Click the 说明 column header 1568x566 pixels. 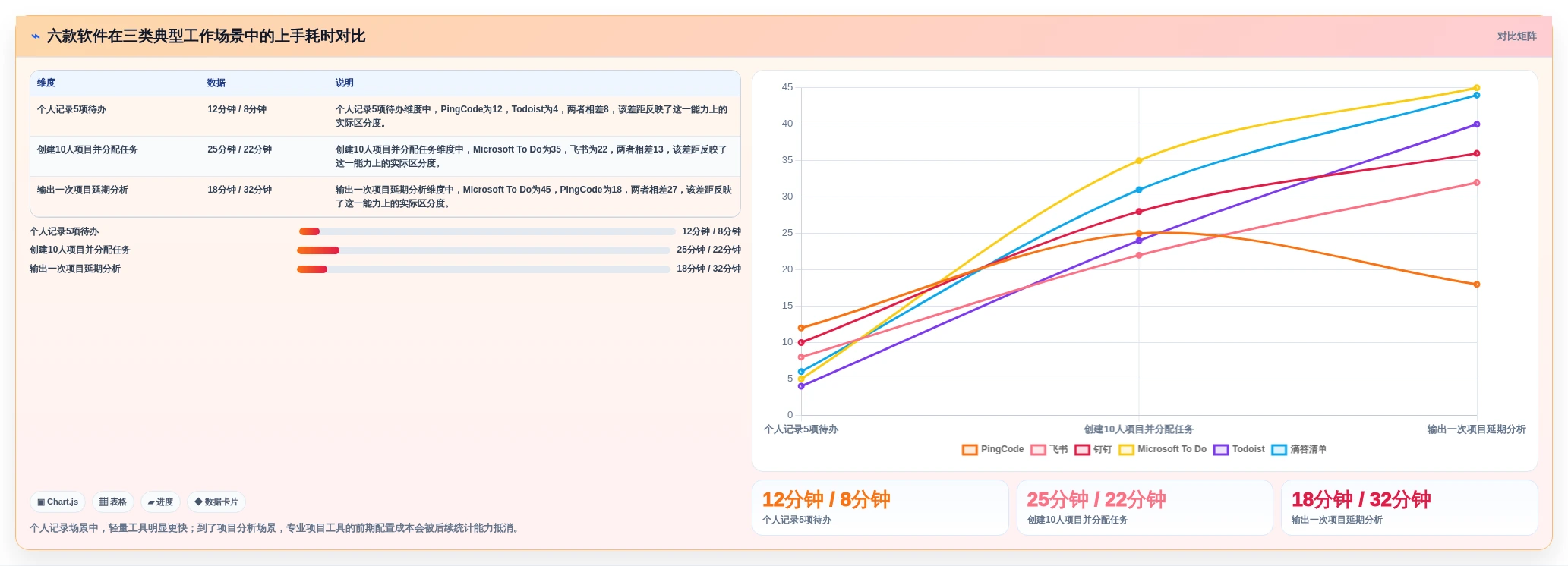tap(345, 83)
